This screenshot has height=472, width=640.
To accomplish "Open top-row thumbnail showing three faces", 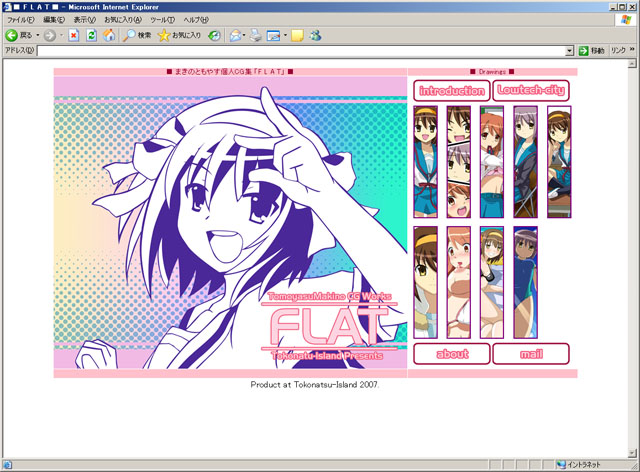I will pos(458,162).
